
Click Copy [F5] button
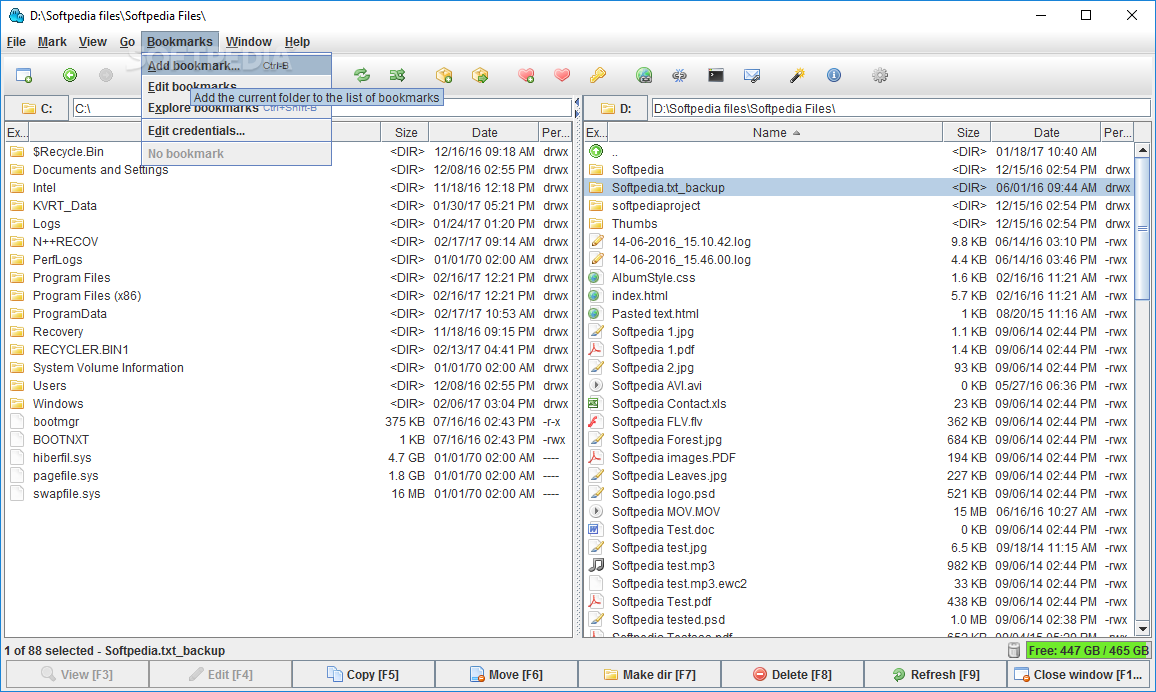[x=363, y=674]
